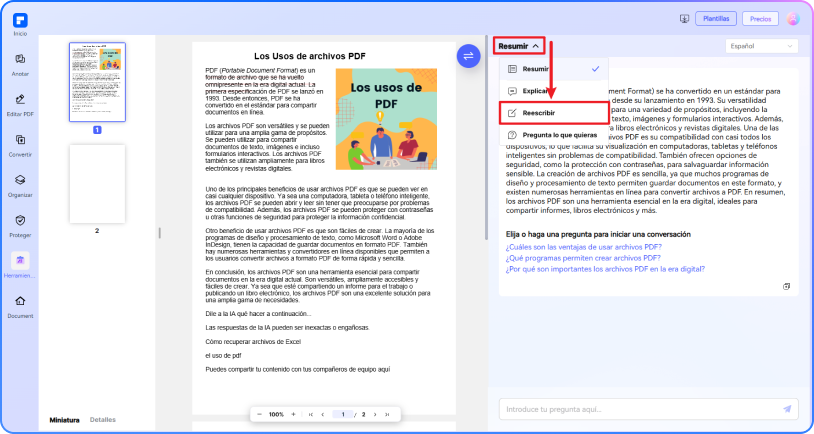Click the line Cómo recuperar archivos de Excel
The image size is (814, 434).
[253, 342]
